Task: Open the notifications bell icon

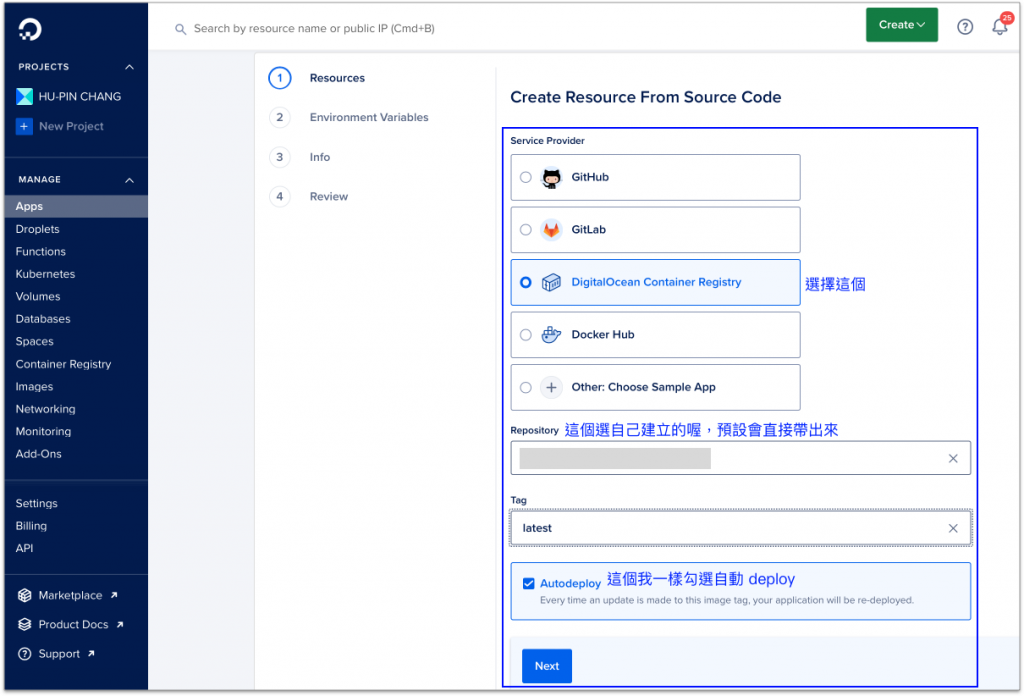Action: pos(1000,26)
